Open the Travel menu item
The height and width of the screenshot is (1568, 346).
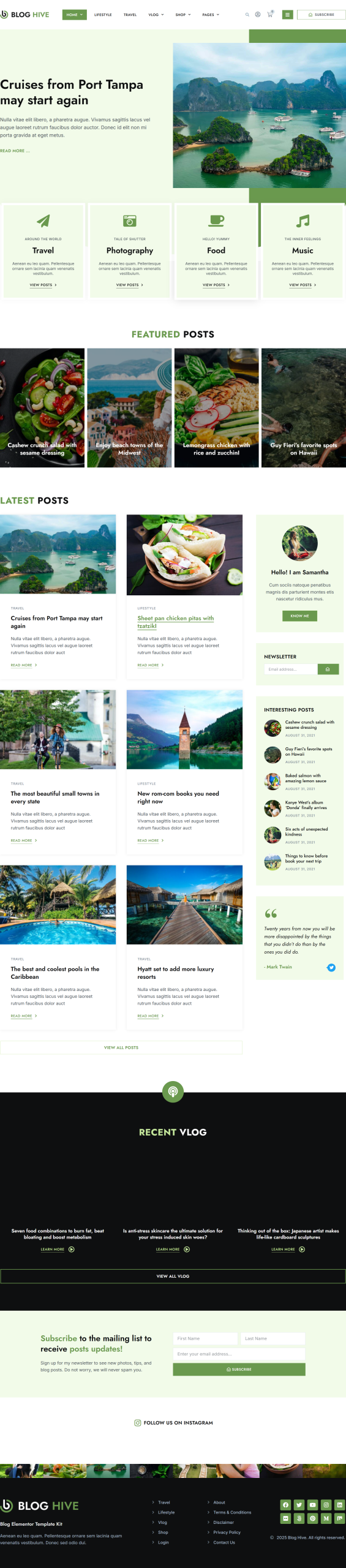click(130, 15)
